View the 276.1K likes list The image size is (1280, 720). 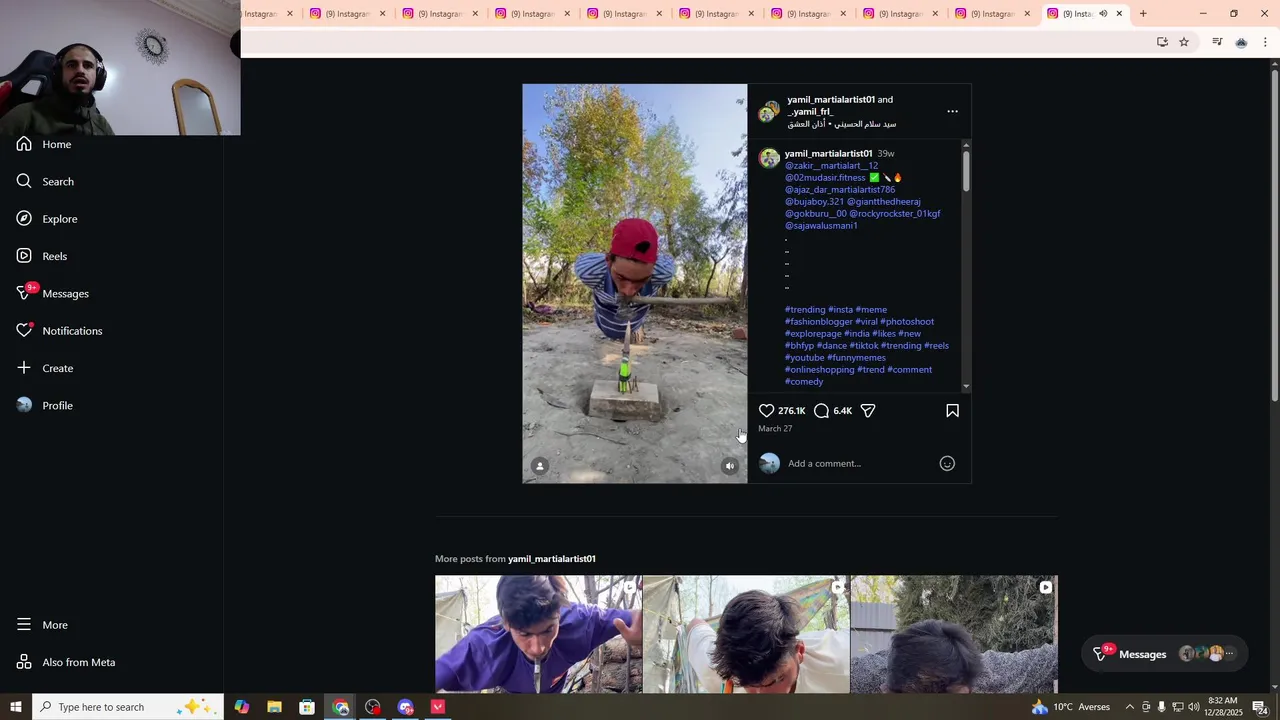[x=791, y=411]
